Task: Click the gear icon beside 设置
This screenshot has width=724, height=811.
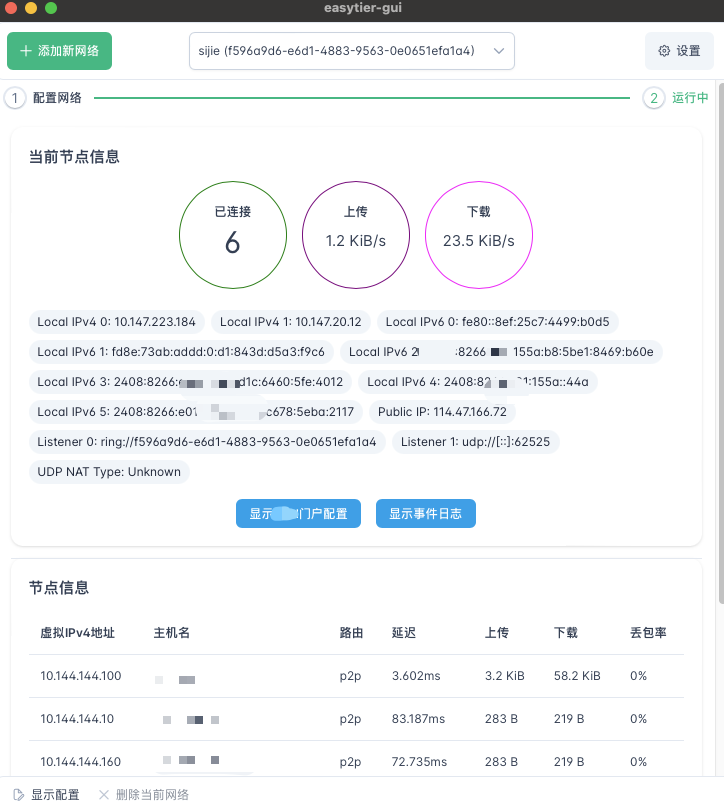Action: point(664,51)
